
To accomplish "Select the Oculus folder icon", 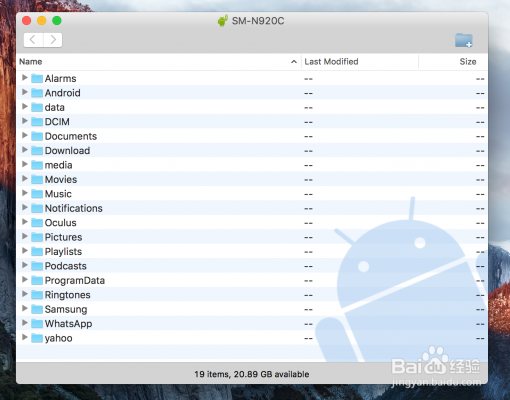I will (37, 222).
